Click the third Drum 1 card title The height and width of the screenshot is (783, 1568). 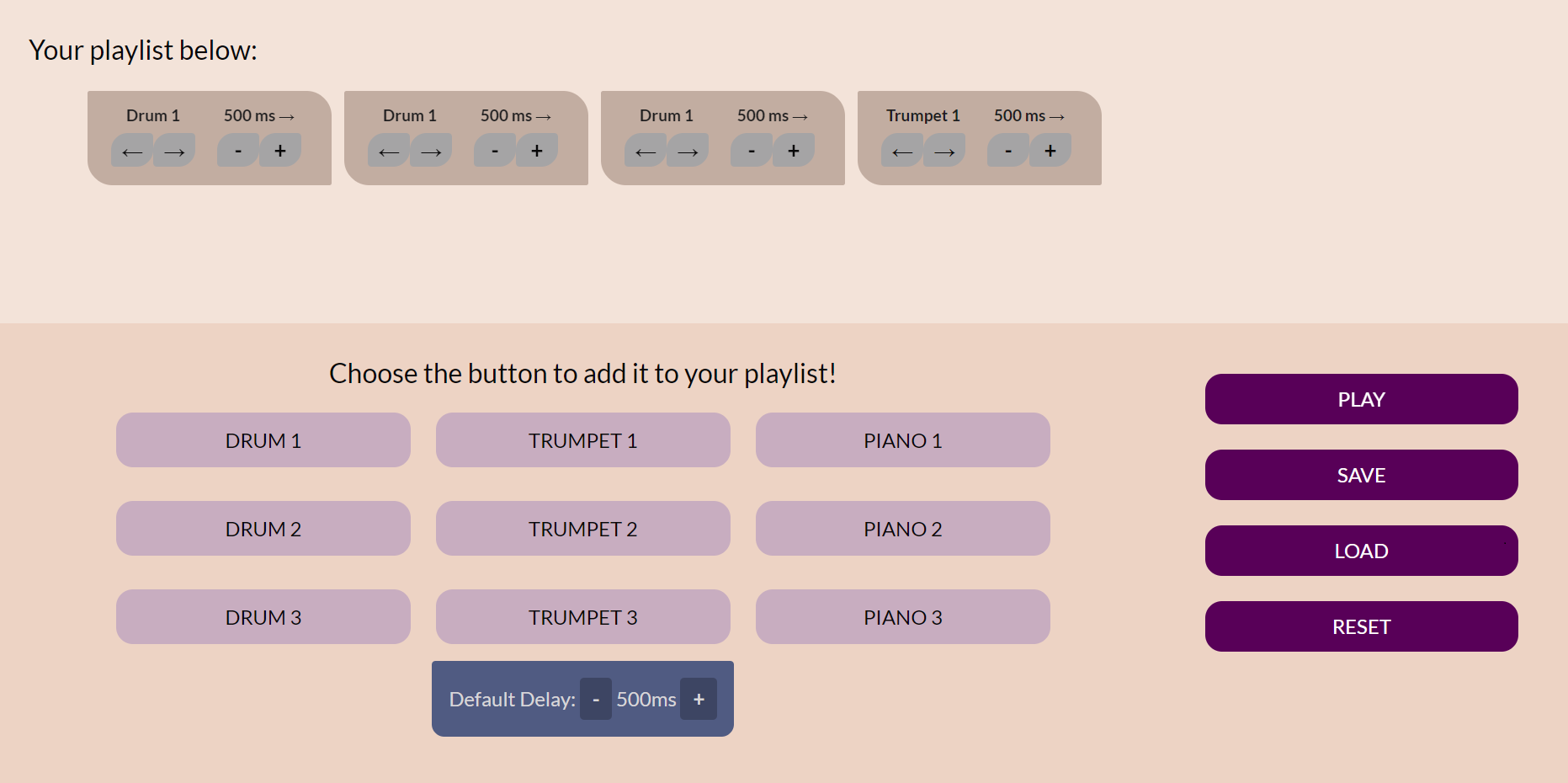pyautogui.click(x=667, y=115)
